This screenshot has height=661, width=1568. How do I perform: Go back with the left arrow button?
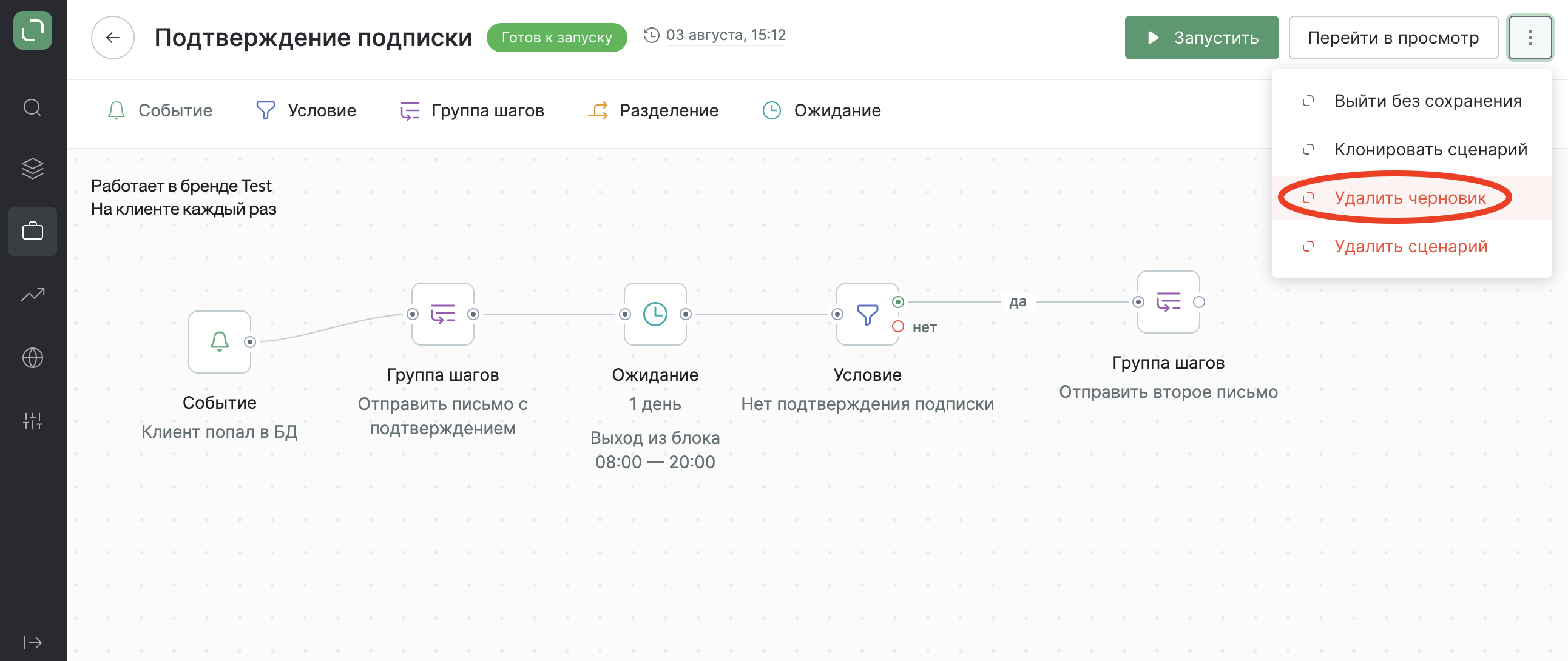pos(113,38)
